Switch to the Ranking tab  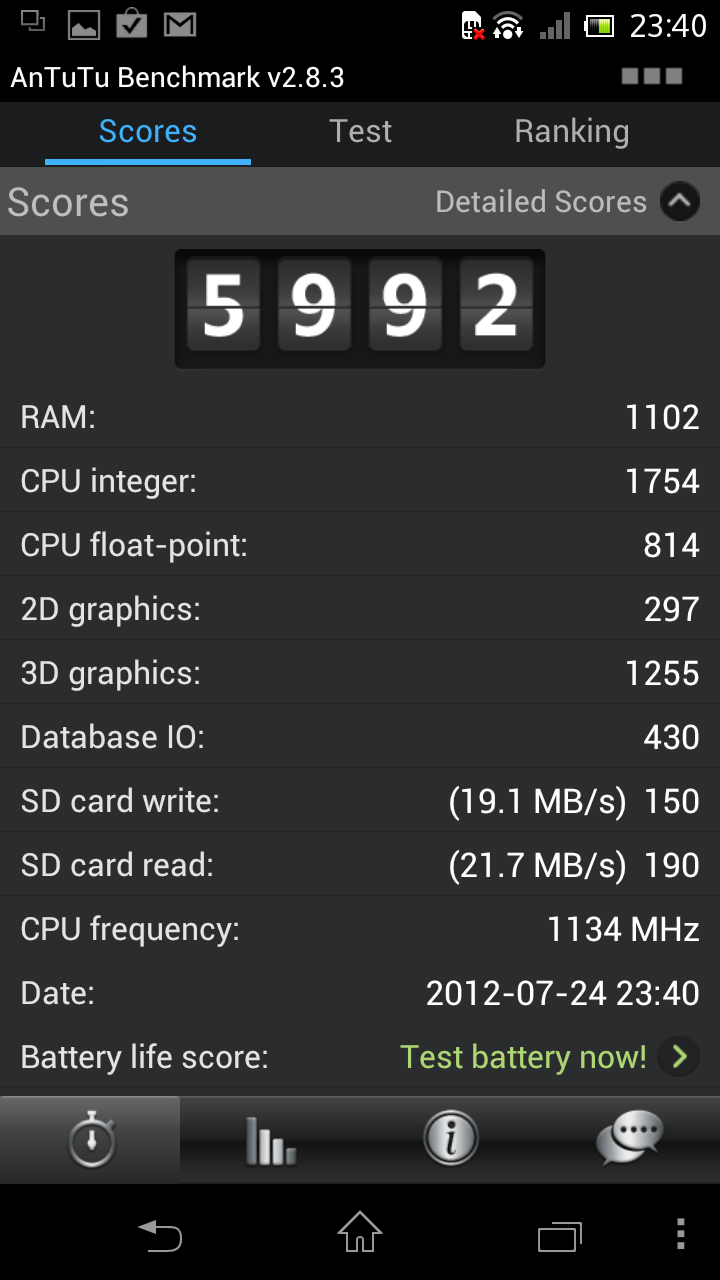coord(572,132)
